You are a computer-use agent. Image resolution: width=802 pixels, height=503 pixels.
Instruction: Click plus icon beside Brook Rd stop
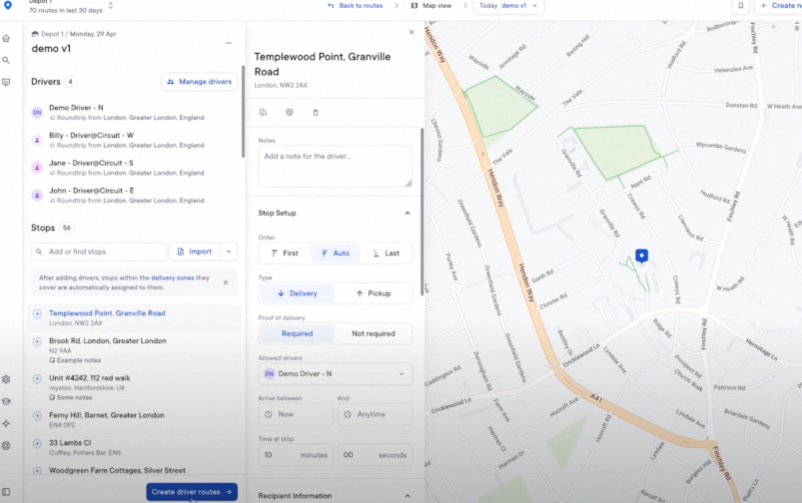click(37, 341)
